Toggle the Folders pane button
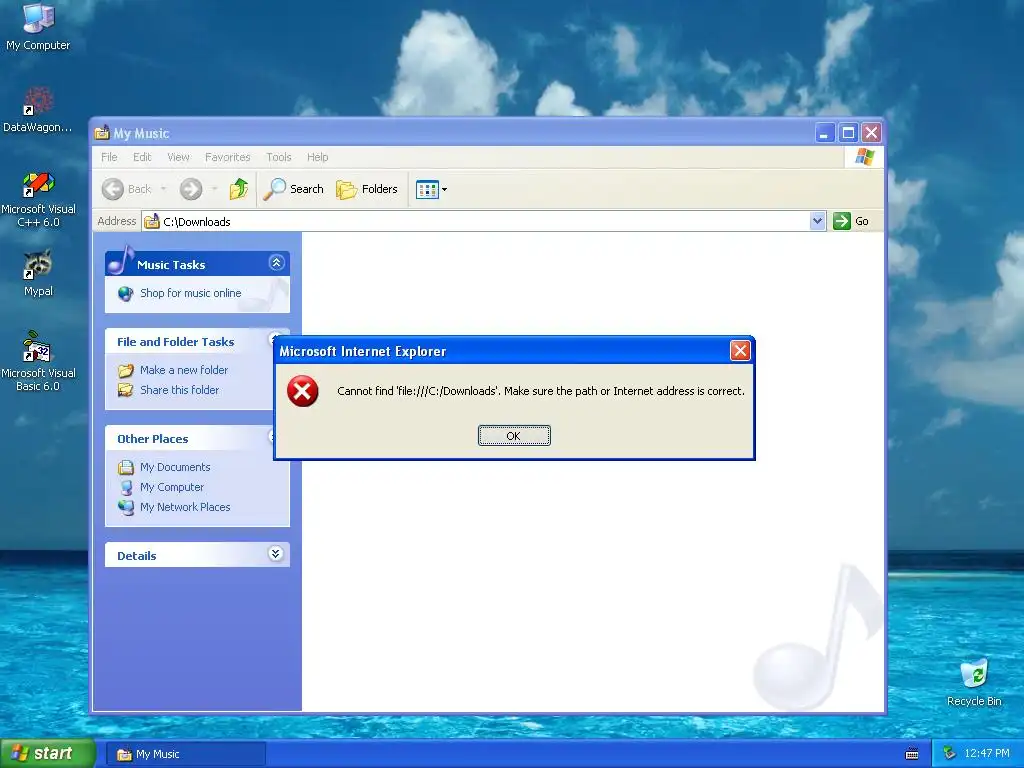The image size is (1024, 768). (x=367, y=189)
